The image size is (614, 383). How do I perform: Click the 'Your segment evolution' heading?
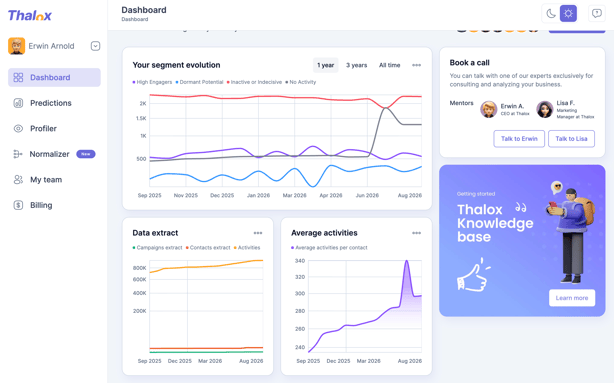[176, 65]
